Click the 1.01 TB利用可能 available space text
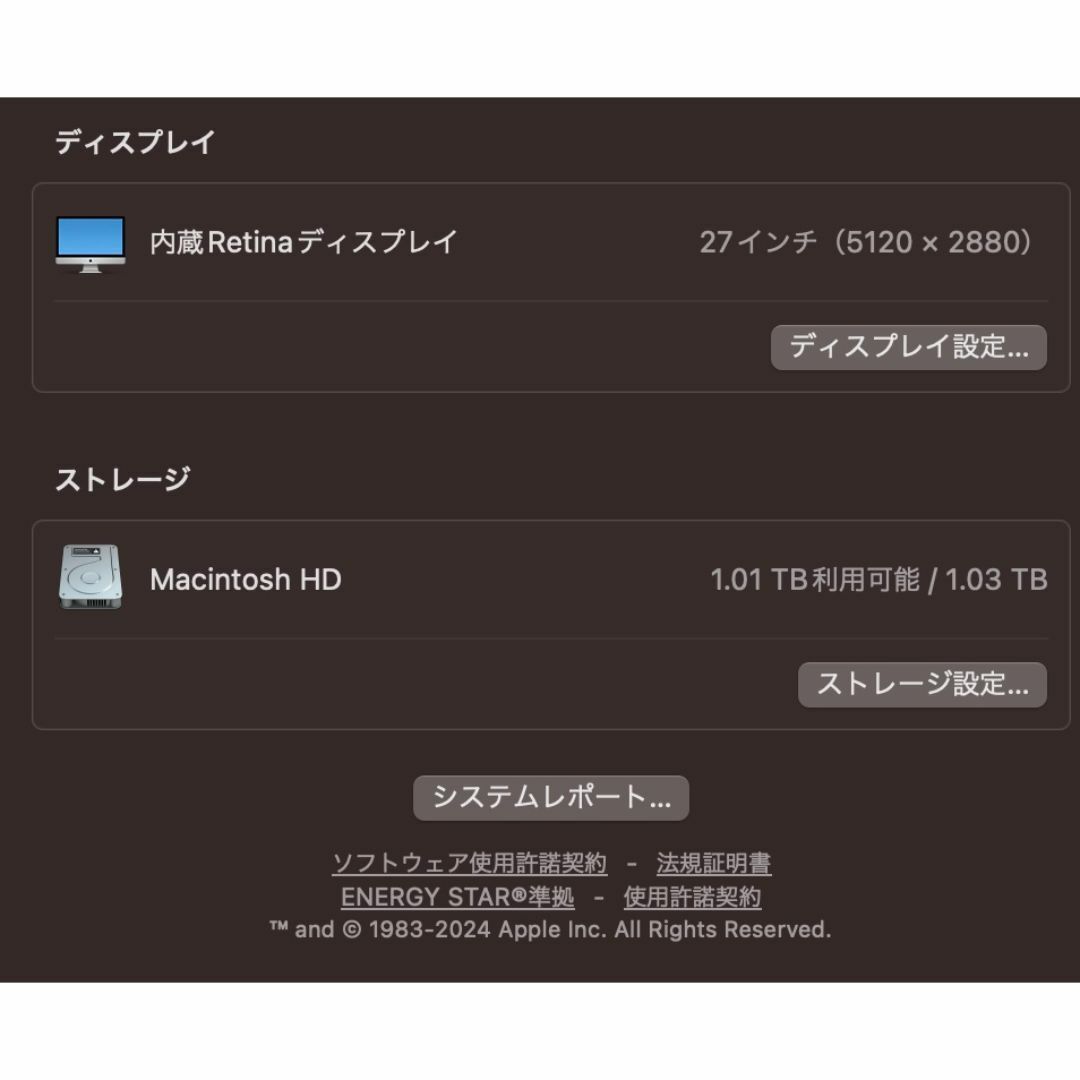 (x=815, y=580)
